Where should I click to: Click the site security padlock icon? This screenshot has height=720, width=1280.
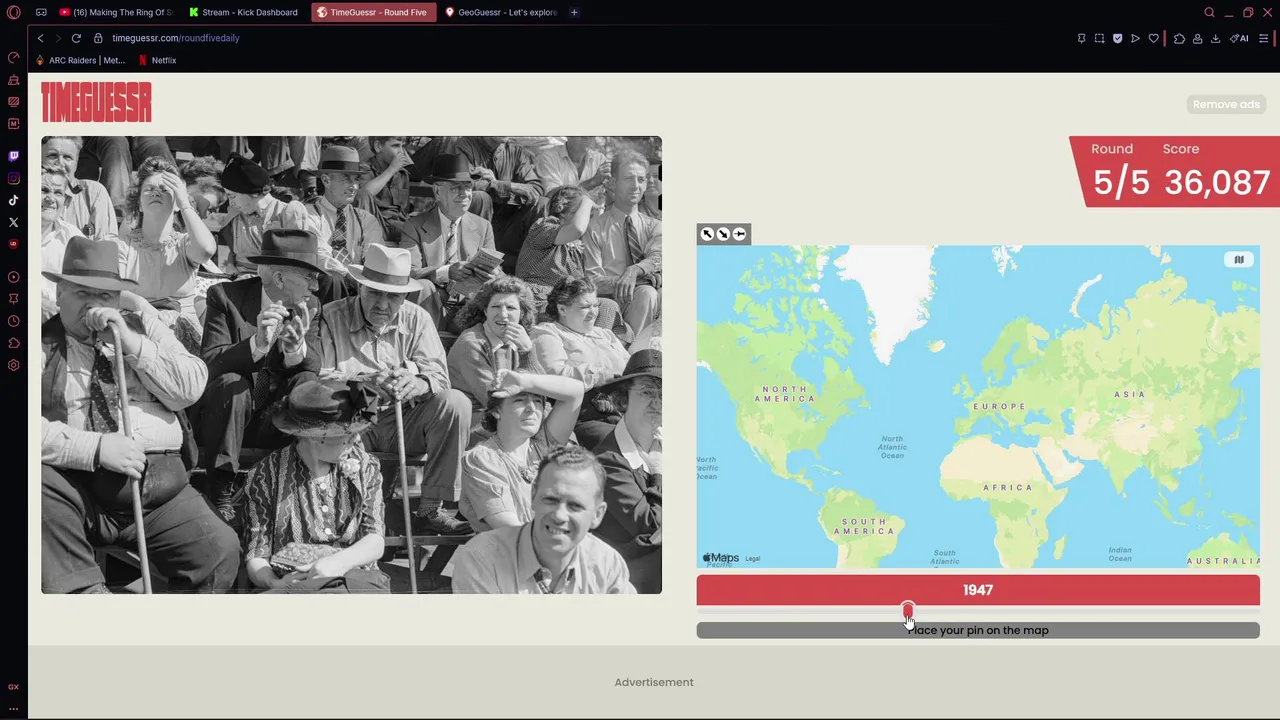[x=98, y=38]
